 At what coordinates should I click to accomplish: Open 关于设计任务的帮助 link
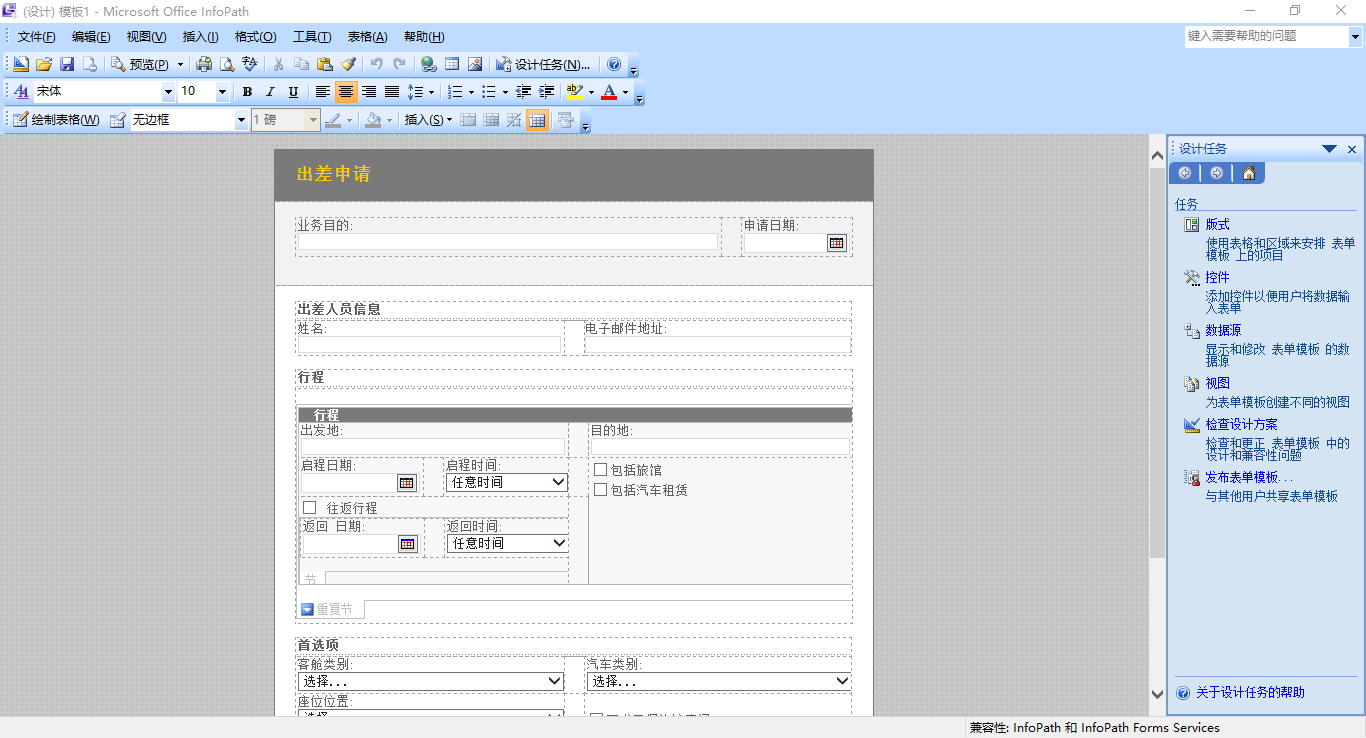coord(1250,692)
